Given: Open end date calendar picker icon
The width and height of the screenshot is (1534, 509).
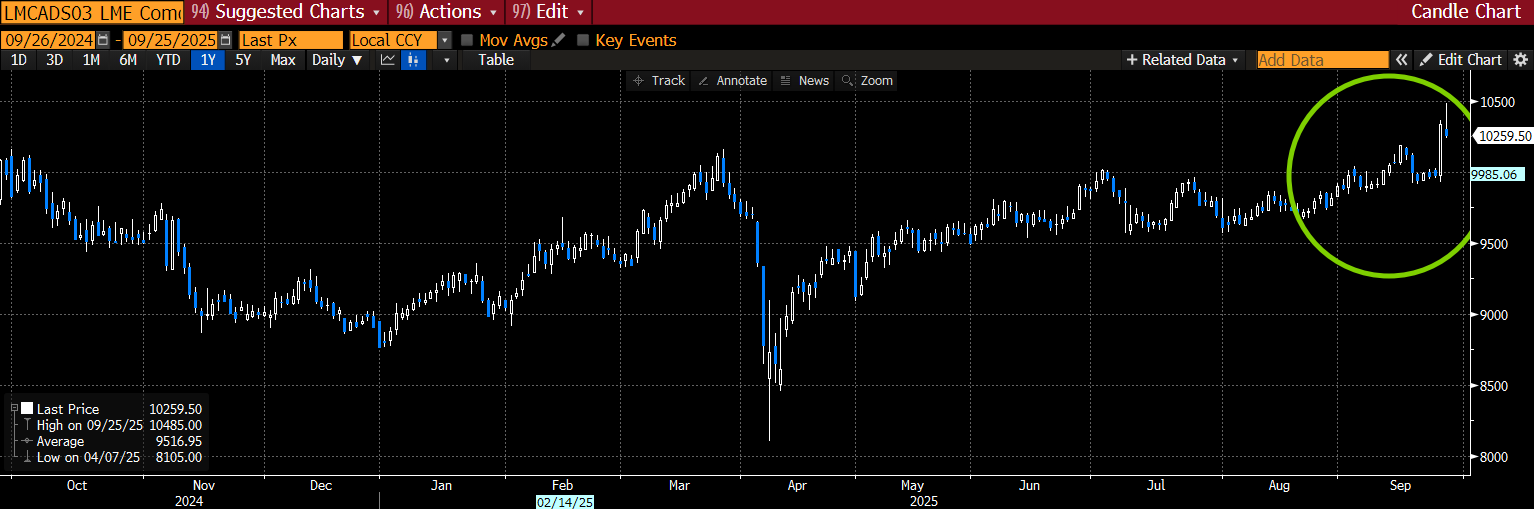Looking at the screenshot, I should click(x=225, y=40).
